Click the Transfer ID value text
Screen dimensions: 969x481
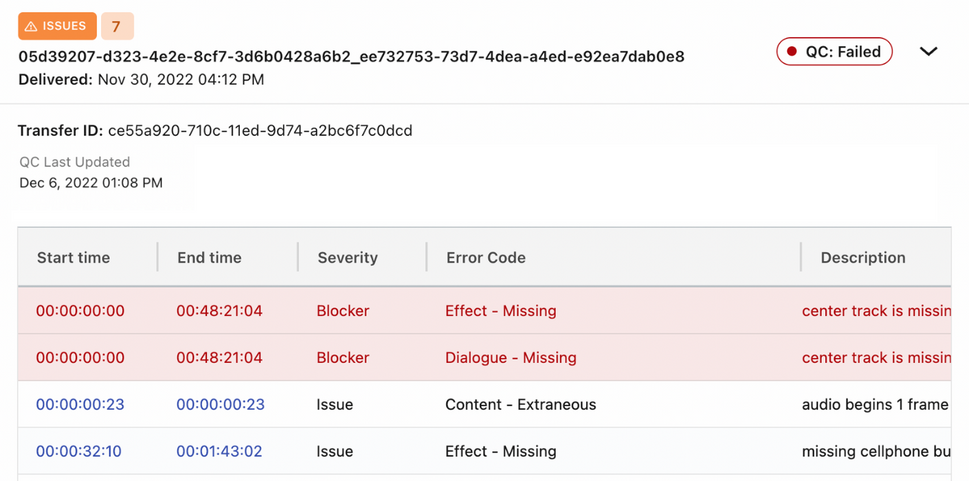pos(260,131)
